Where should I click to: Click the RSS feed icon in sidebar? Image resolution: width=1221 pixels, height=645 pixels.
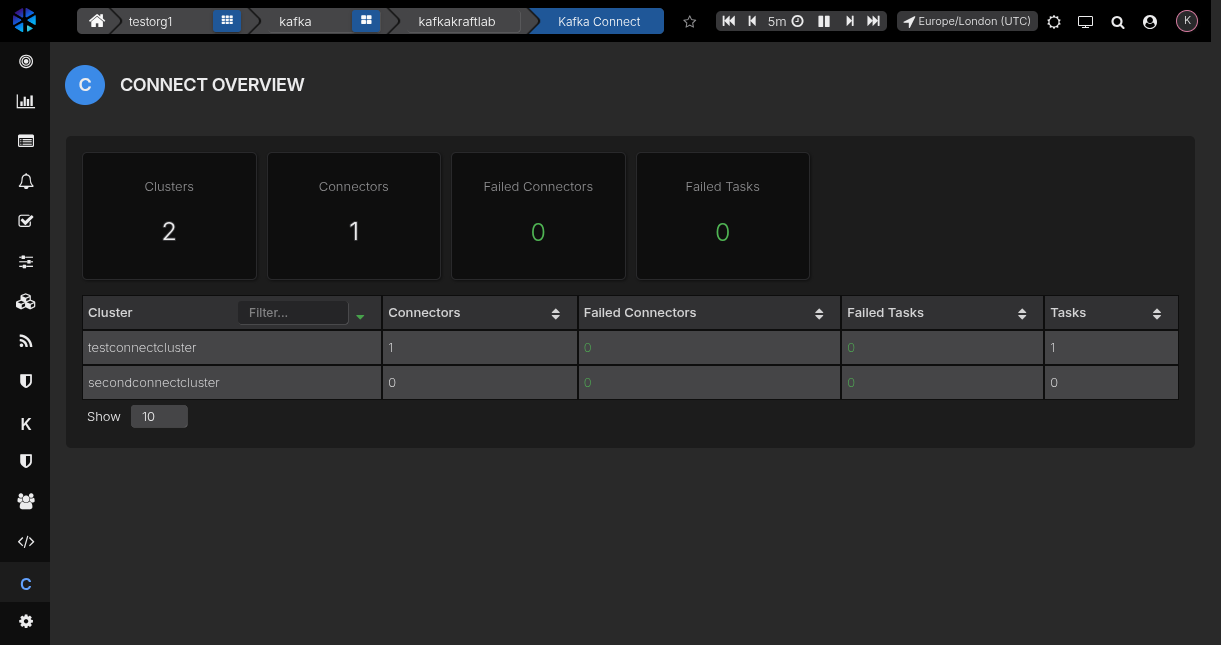point(26,341)
